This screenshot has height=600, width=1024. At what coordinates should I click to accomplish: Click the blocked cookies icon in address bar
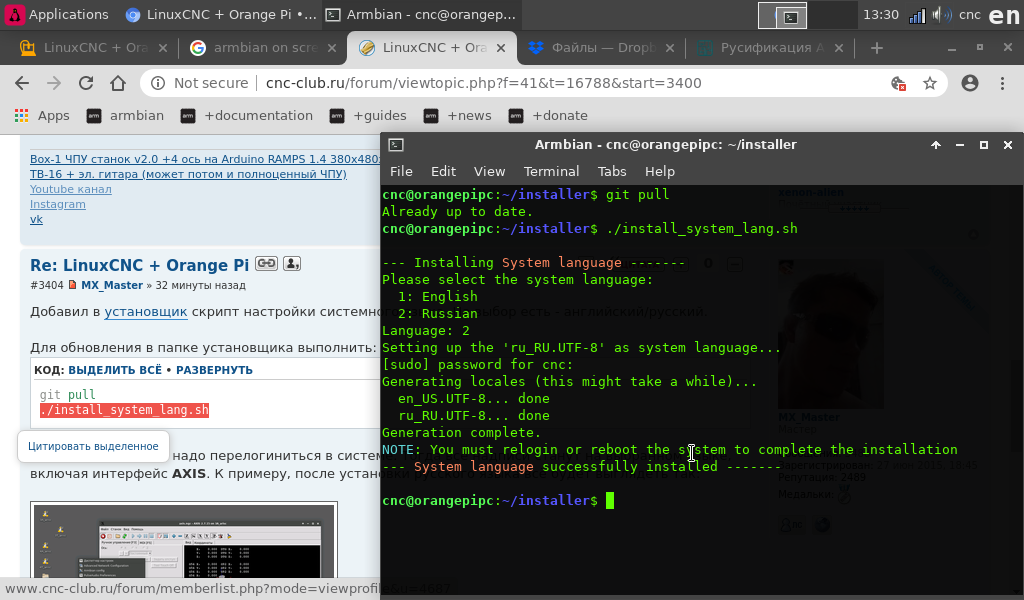[x=899, y=83]
